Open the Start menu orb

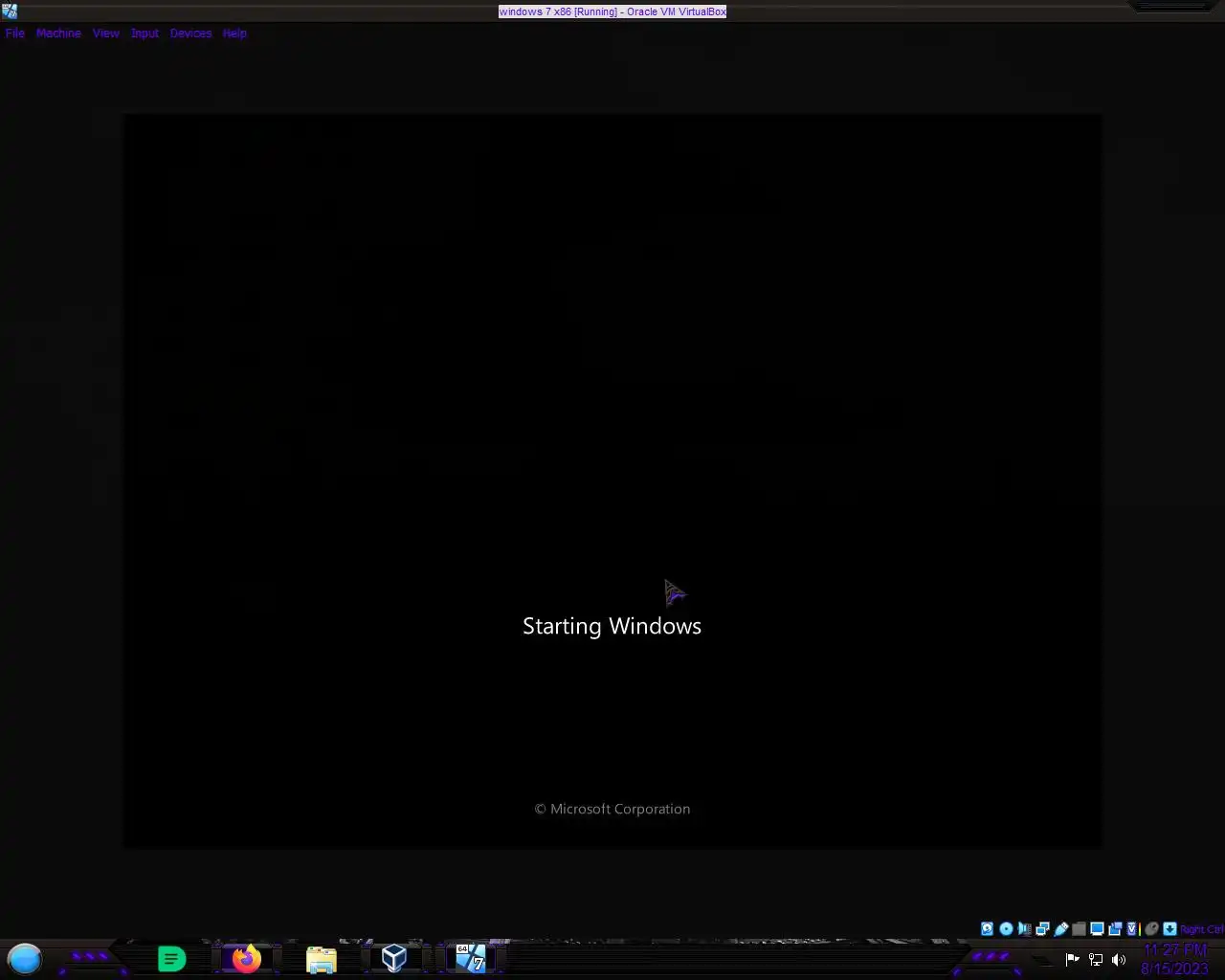[x=25, y=958]
